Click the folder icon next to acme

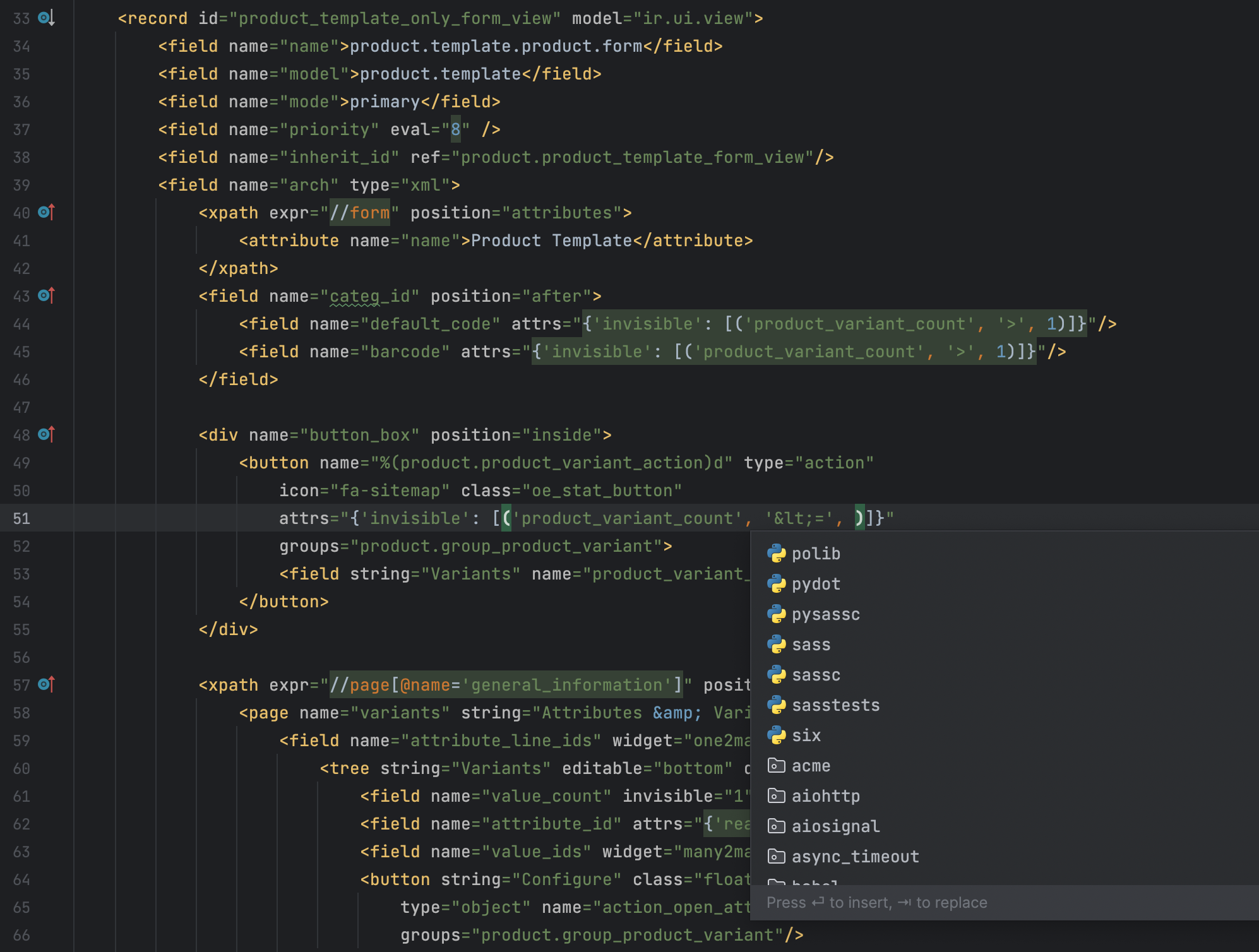pos(777,766)
